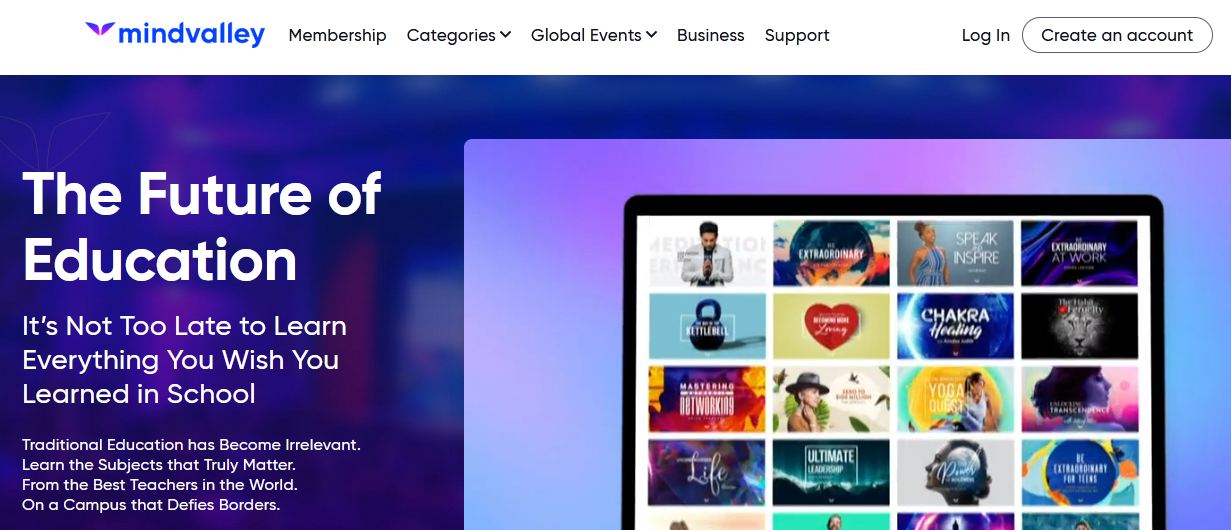Open the Membership menu item
This screenshot has height=530, width=1231.
coord(337,35)
